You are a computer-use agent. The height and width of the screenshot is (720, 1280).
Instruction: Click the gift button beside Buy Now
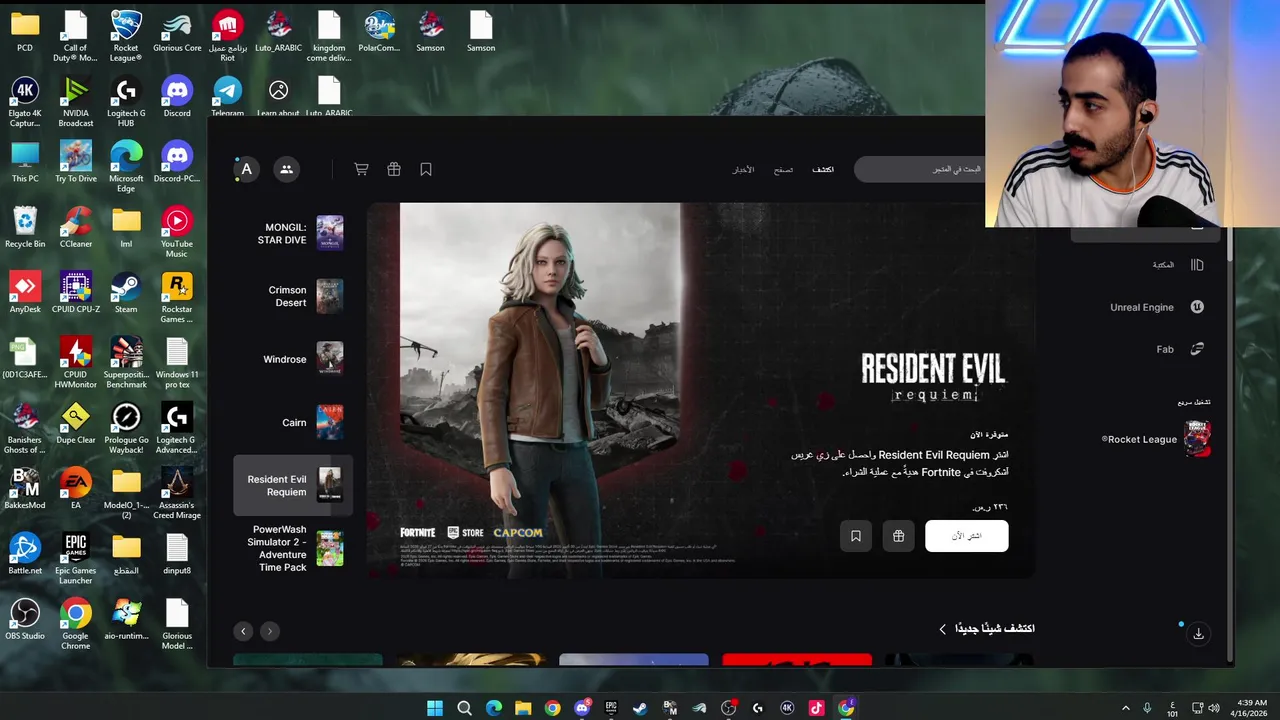tap(898, 536)
